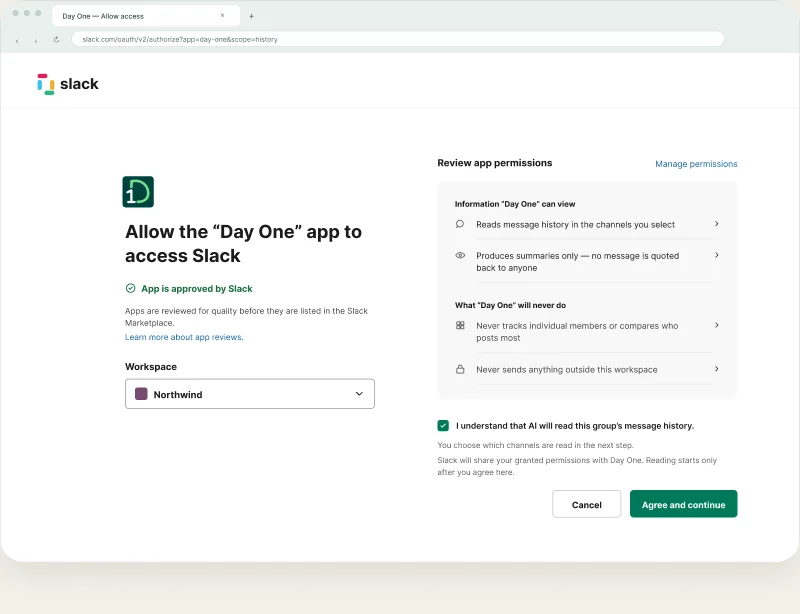Open the Manage permissions link
Viewport: 800px width, 614px height.
696,164
